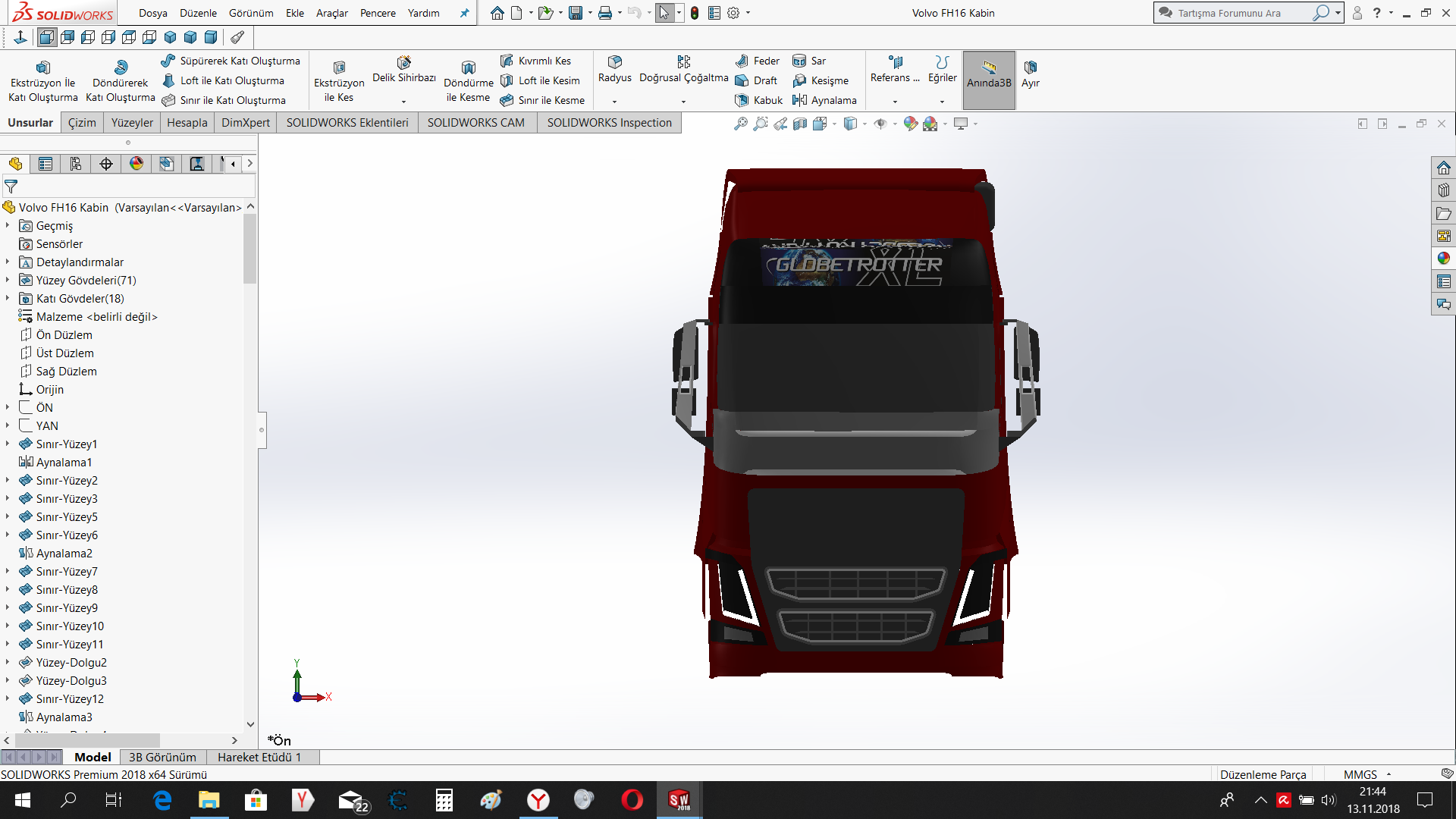Expand the Sınır-Yüzey1 feature
The image size is (1456, 819).
pos(8,444)
